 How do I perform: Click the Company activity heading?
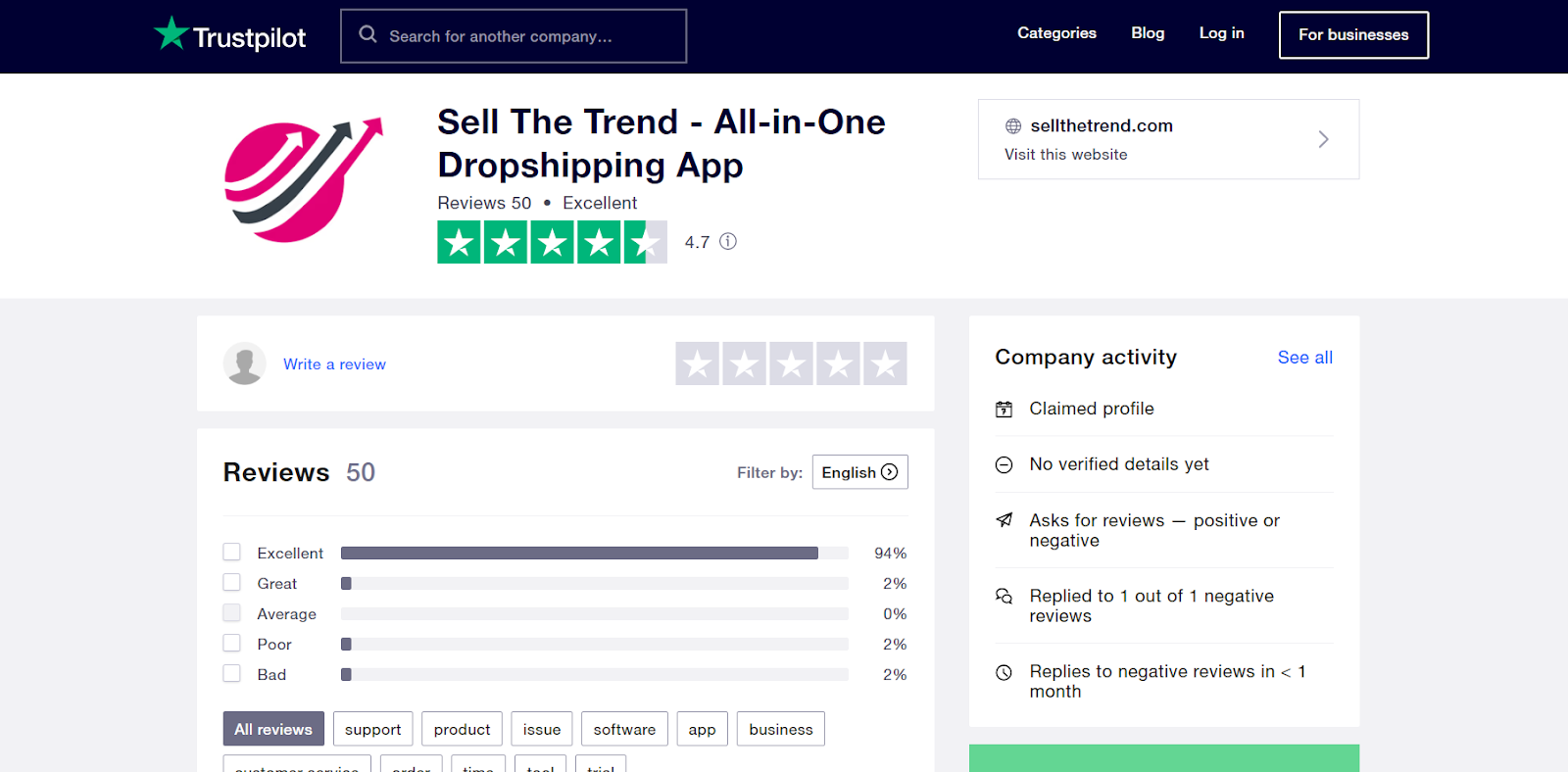[x=1086, y=358]
